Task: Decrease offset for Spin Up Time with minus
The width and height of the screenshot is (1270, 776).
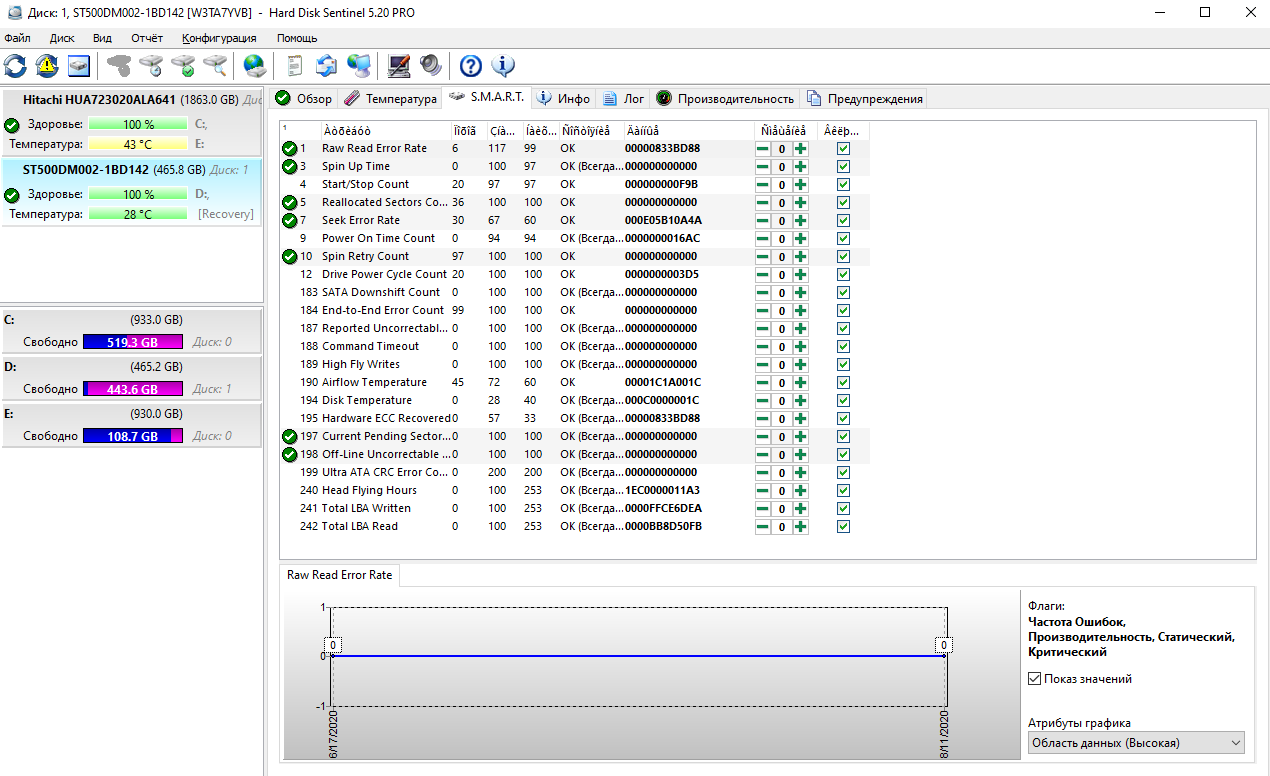Action: (763, 166)
